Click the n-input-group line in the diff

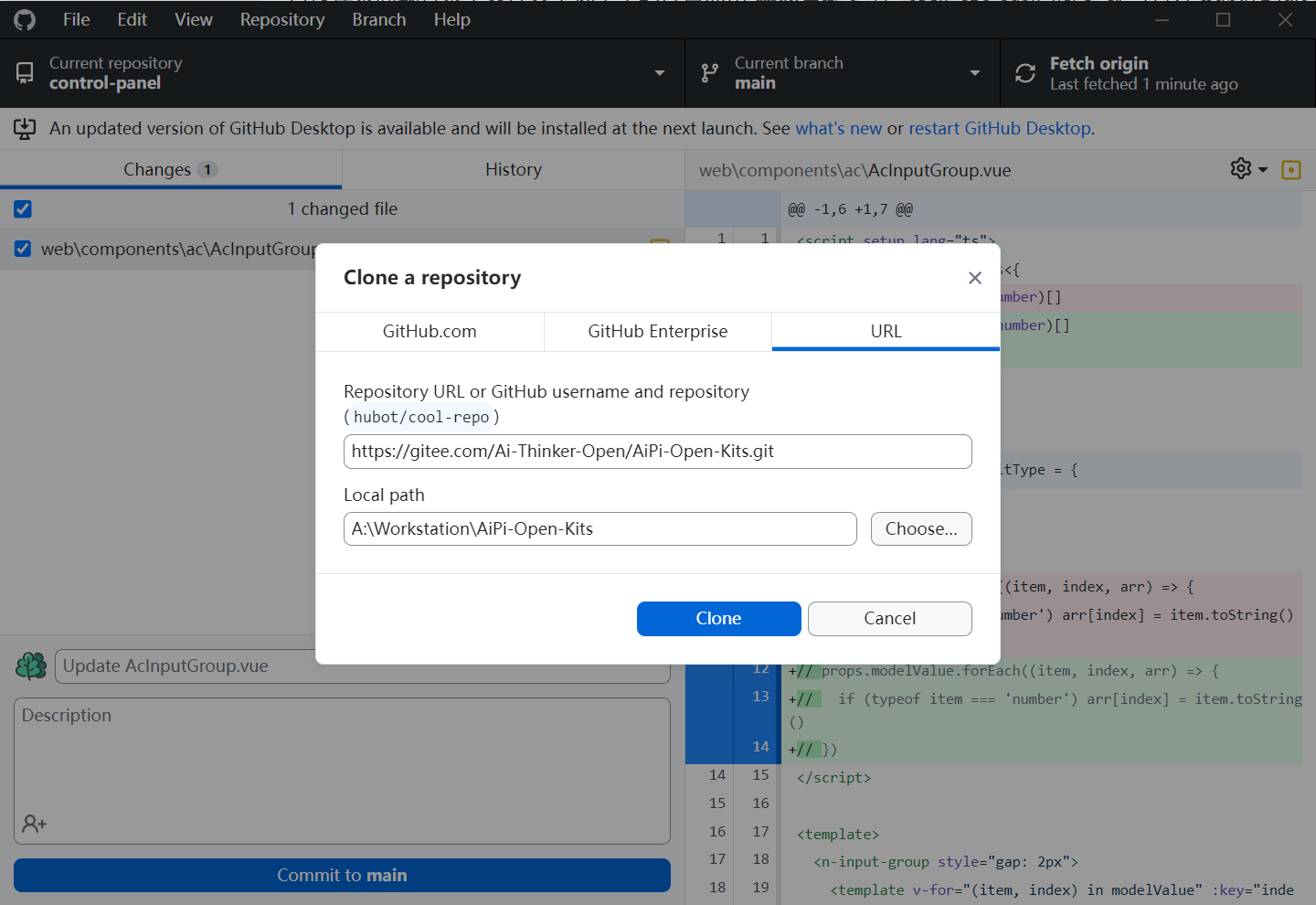pos(946,862)
